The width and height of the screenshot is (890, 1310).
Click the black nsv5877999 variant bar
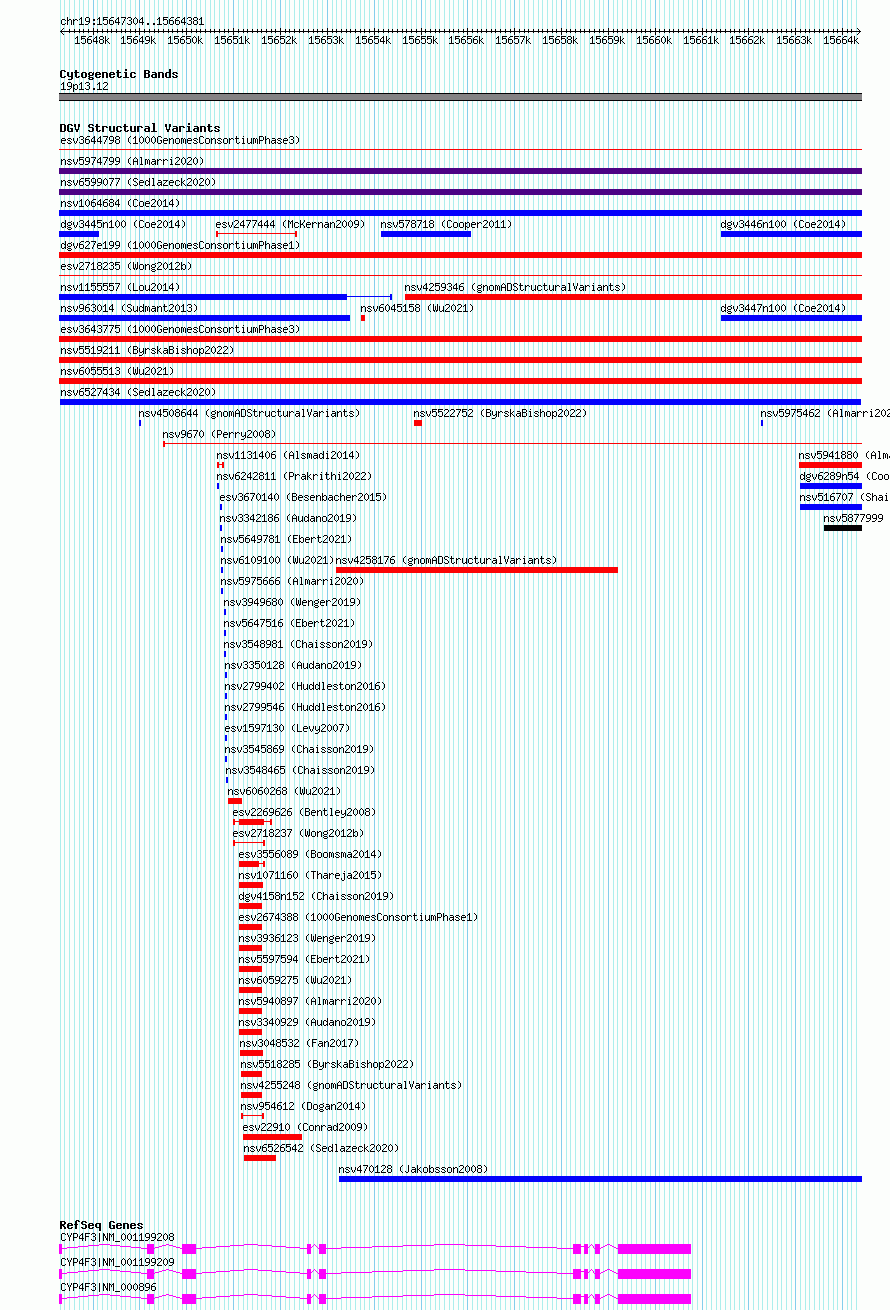[842, 528]
